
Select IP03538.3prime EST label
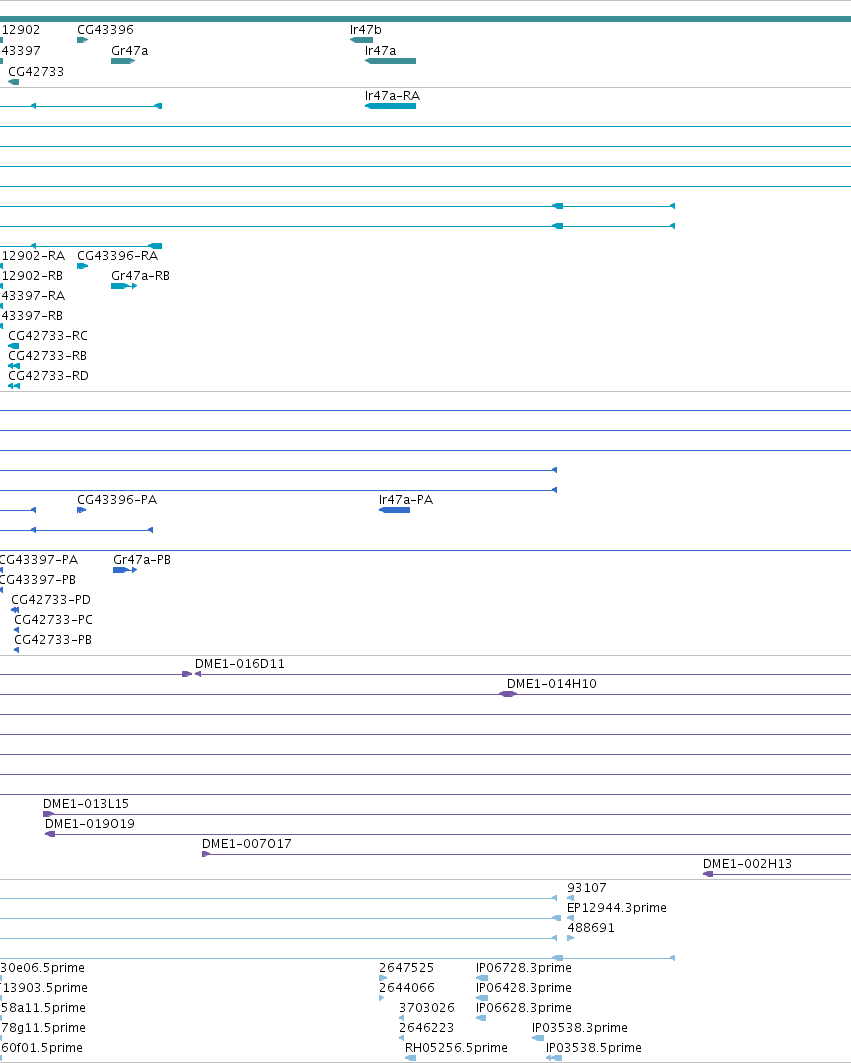pyautogui.click(x=580, y=1028)
